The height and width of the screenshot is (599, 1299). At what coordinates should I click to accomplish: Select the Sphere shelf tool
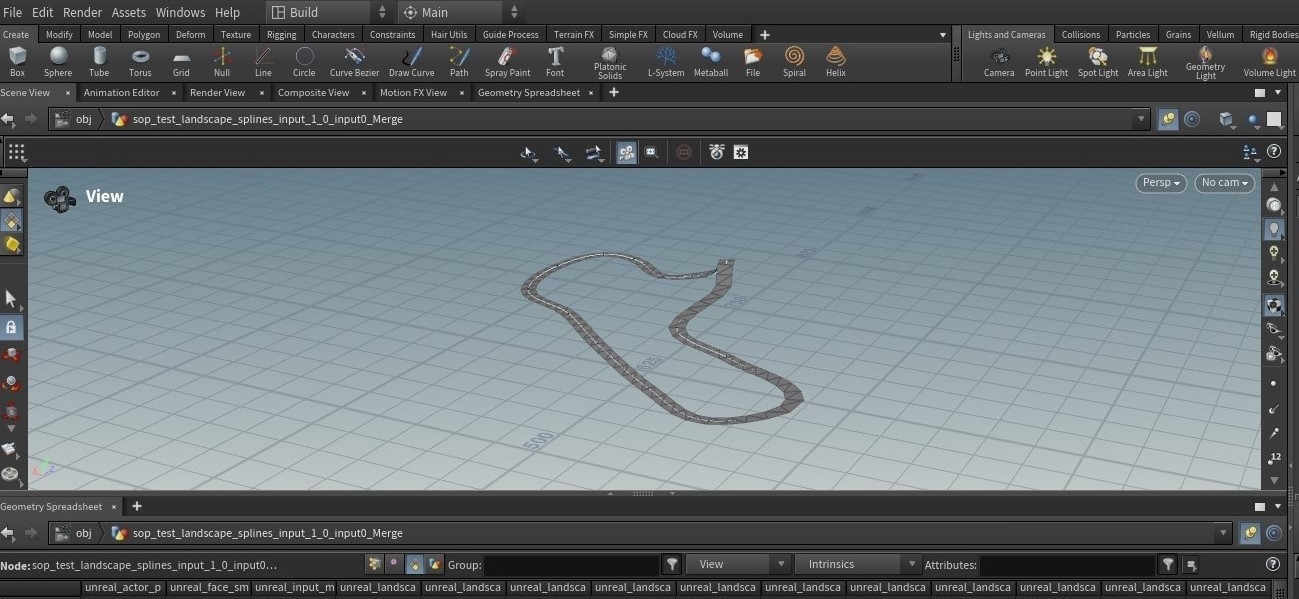[x=58, y=61]
